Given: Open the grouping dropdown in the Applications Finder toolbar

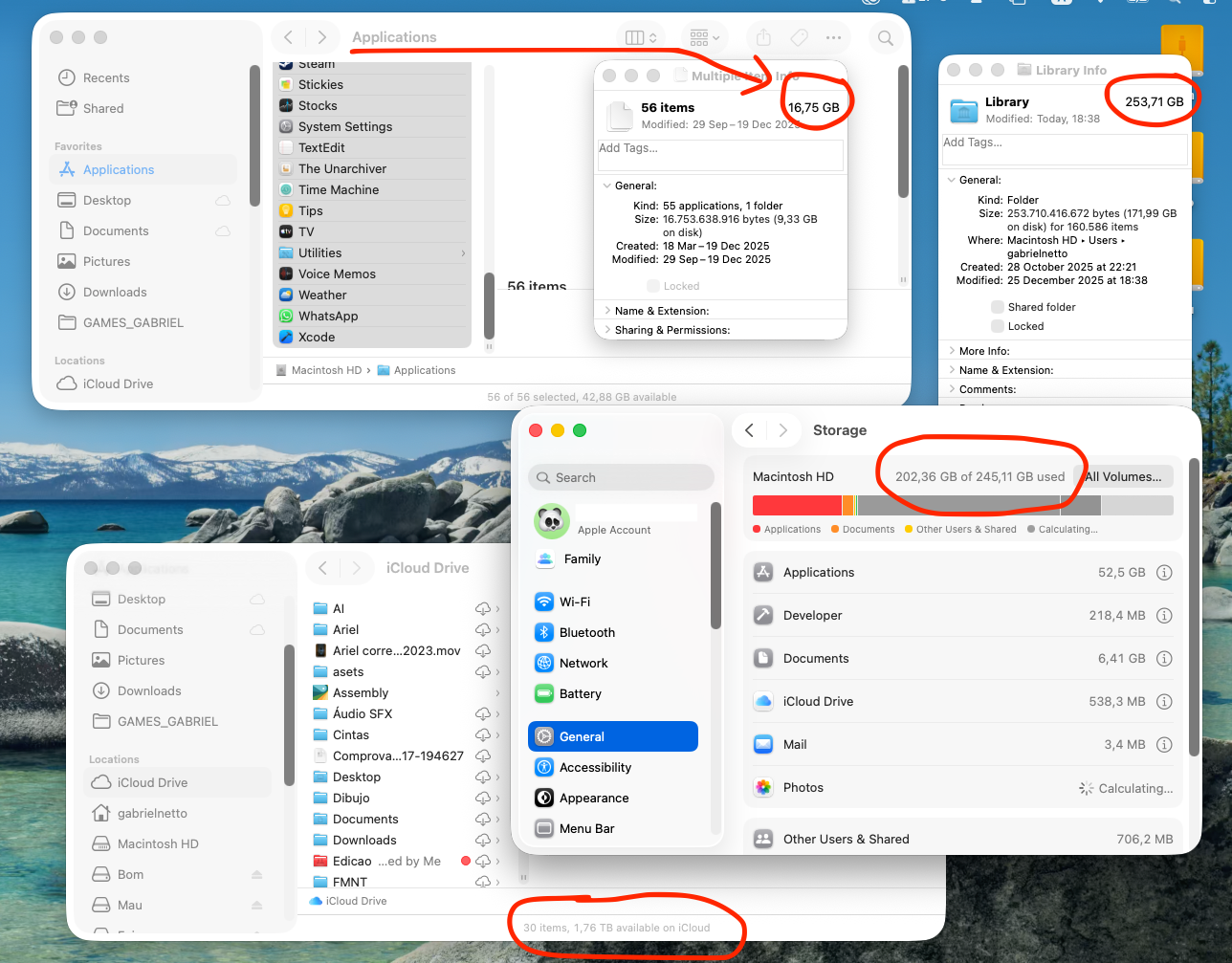Looking at the screenshot, I should tap(704, 37).
